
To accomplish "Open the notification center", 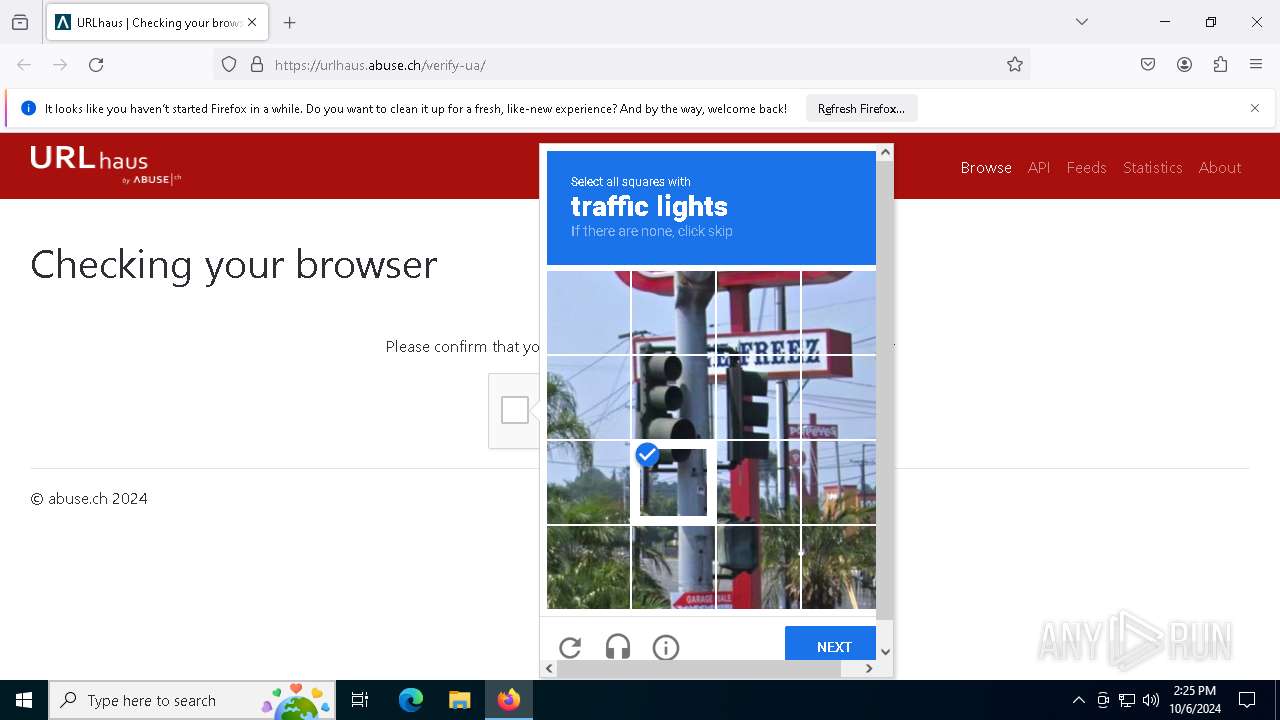I will click(x=1247, y=700).
